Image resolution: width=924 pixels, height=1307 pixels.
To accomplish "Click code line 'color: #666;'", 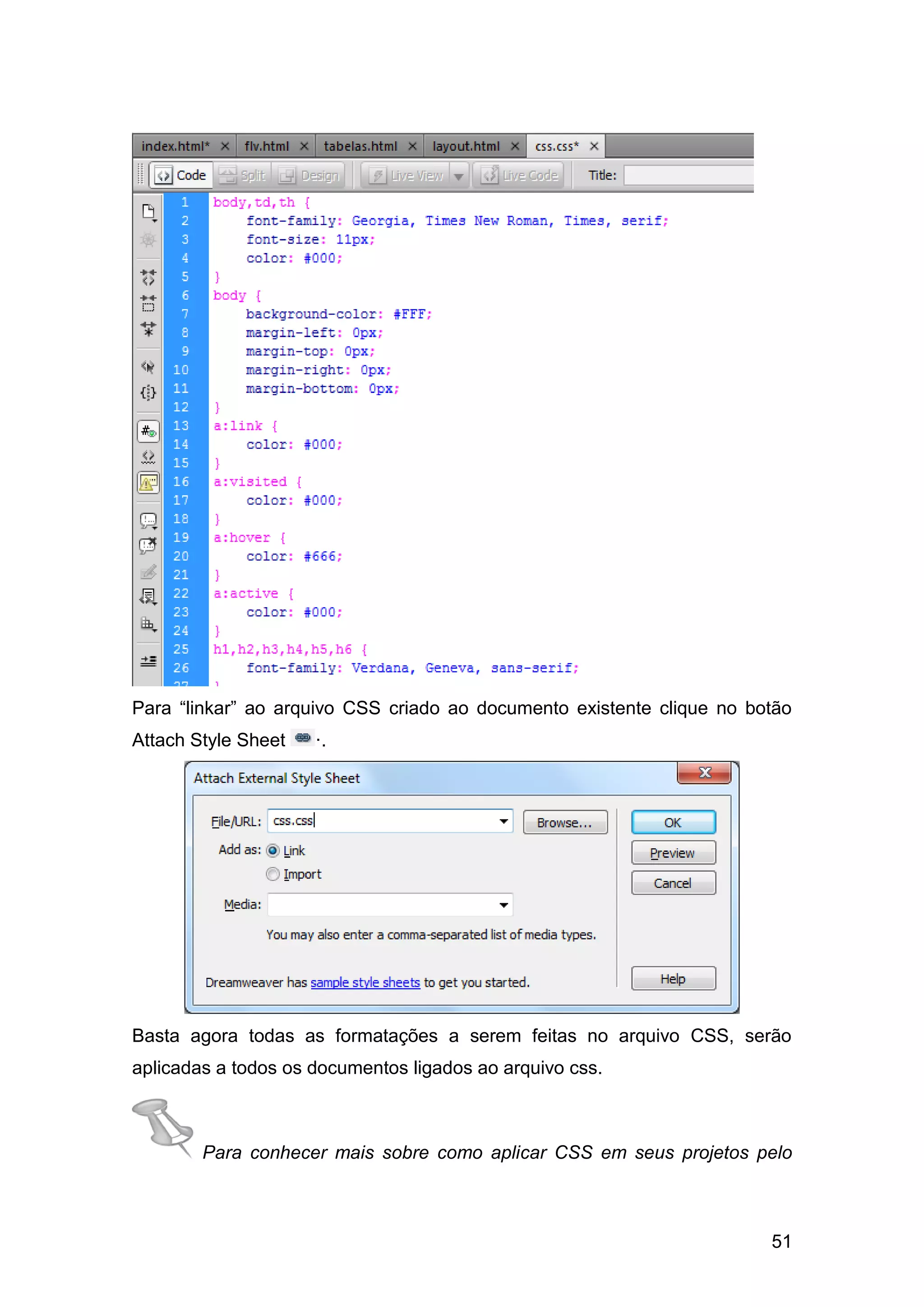I will 294,557.
